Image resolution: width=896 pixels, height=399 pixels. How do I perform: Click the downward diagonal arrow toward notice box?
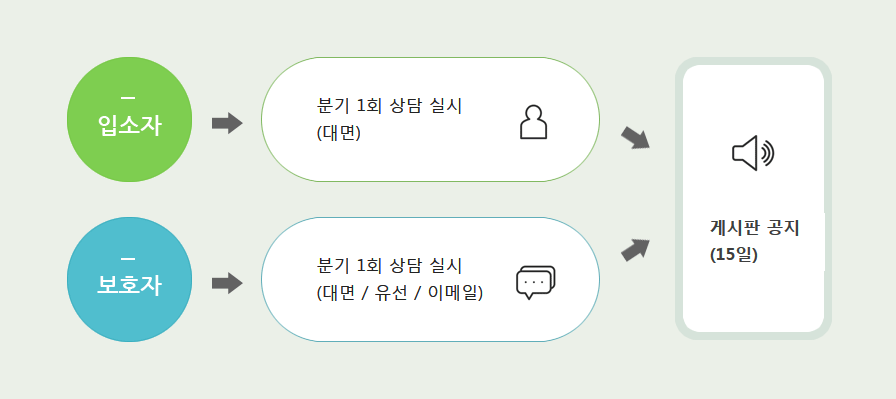point(635,138)
